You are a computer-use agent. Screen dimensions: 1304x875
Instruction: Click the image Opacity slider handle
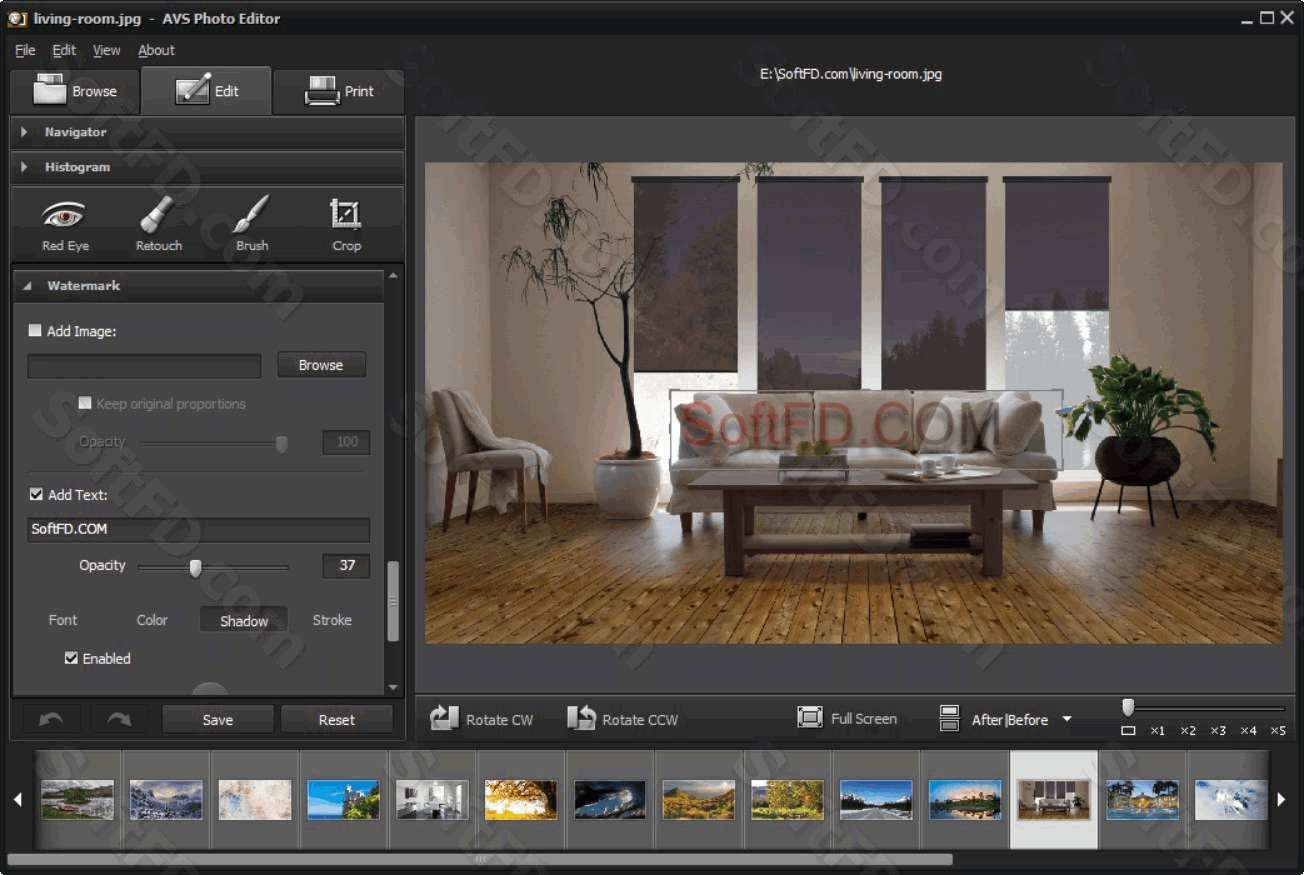pyautogui.click(x=282, y=444)
